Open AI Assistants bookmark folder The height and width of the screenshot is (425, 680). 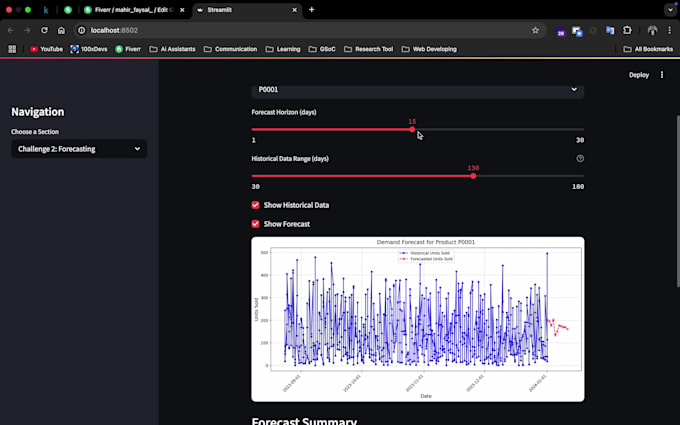pos(172,49)
